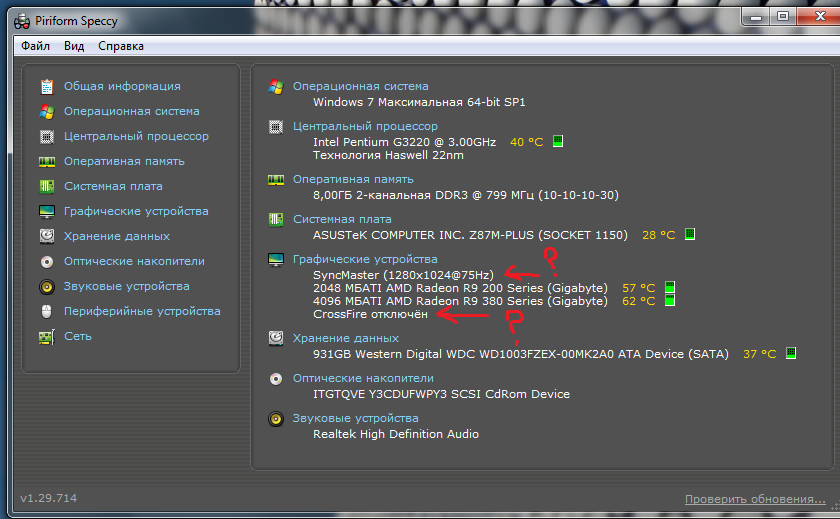Click the speaker icon beside Звуковые устройства in sidebar

tap(46, 287)
